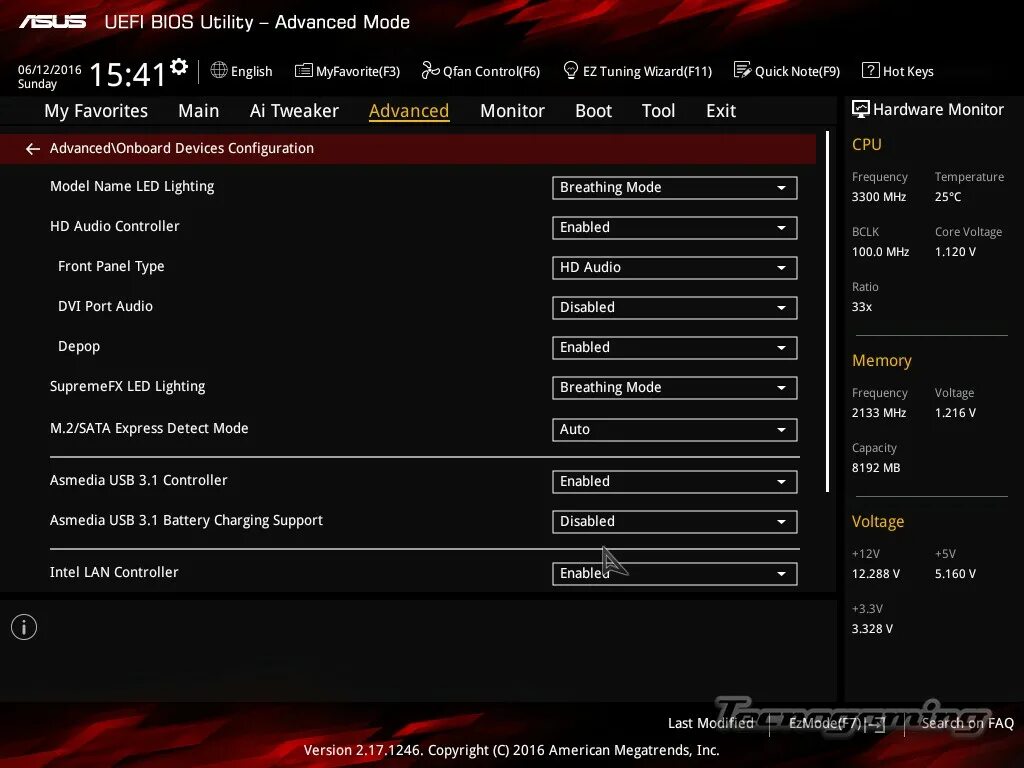Click the DVI Port Audio label
This screenshot has height=768, width=1024.
(105, 306)
